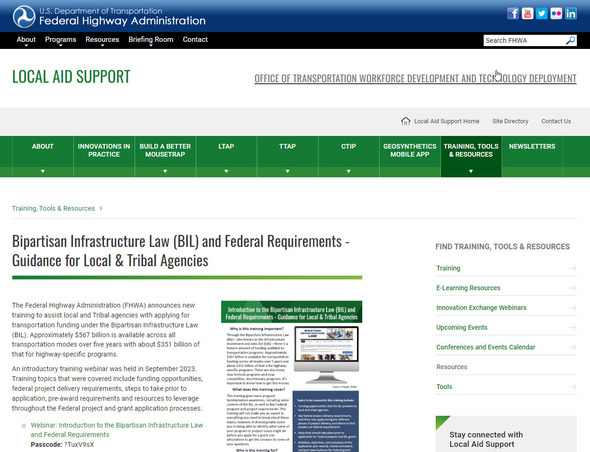Click the search magnifier icon
Viewport: 590px width, 452px height.
570,40
